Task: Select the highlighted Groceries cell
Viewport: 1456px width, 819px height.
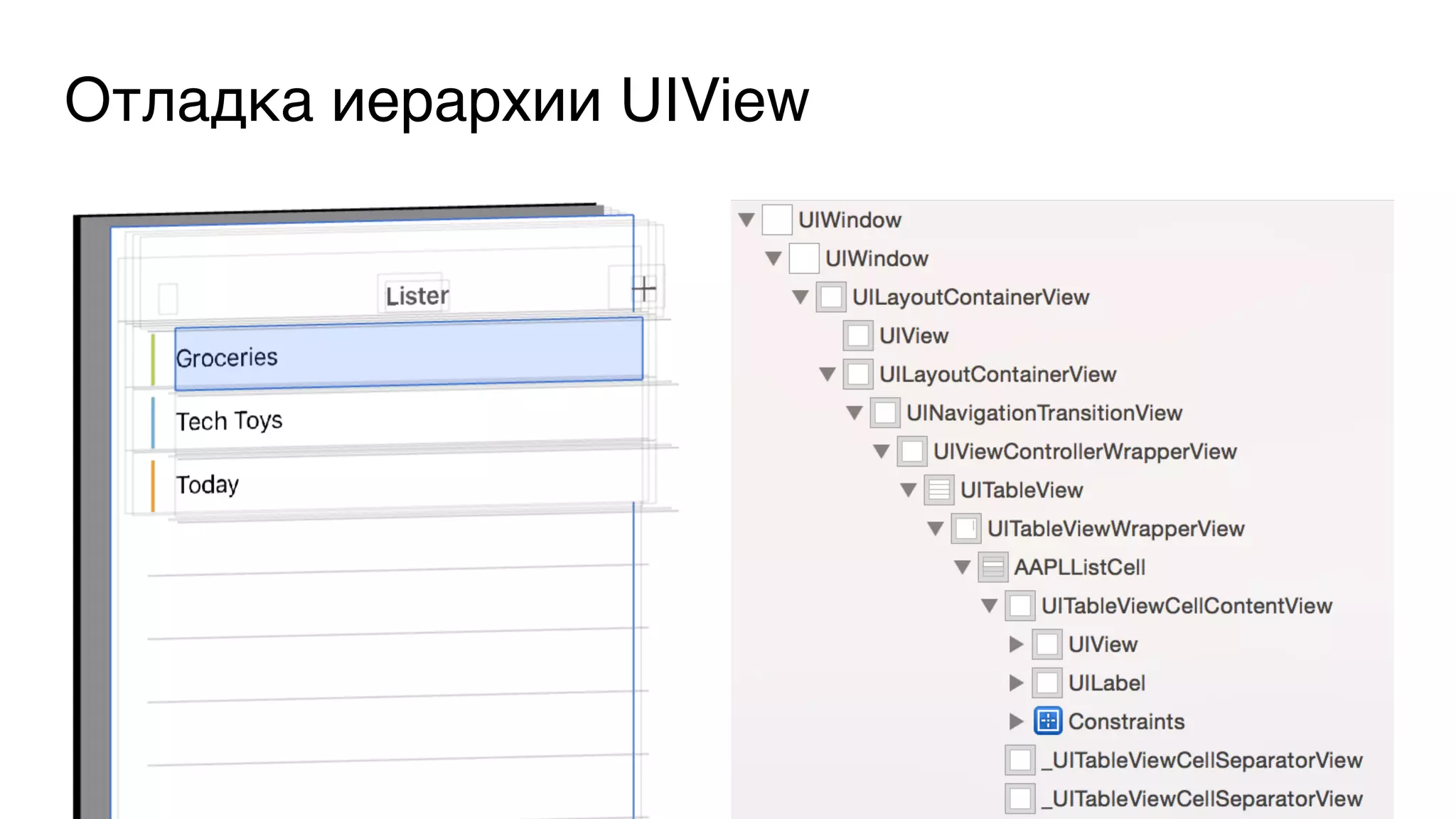Action: tap(409, 355)
